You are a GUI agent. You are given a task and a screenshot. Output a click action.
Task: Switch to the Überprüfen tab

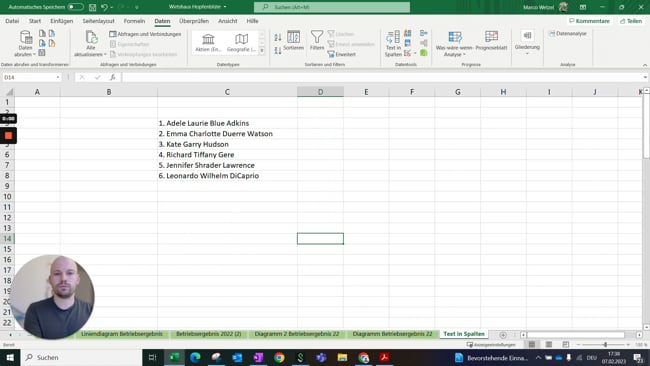tap(194, 21)
